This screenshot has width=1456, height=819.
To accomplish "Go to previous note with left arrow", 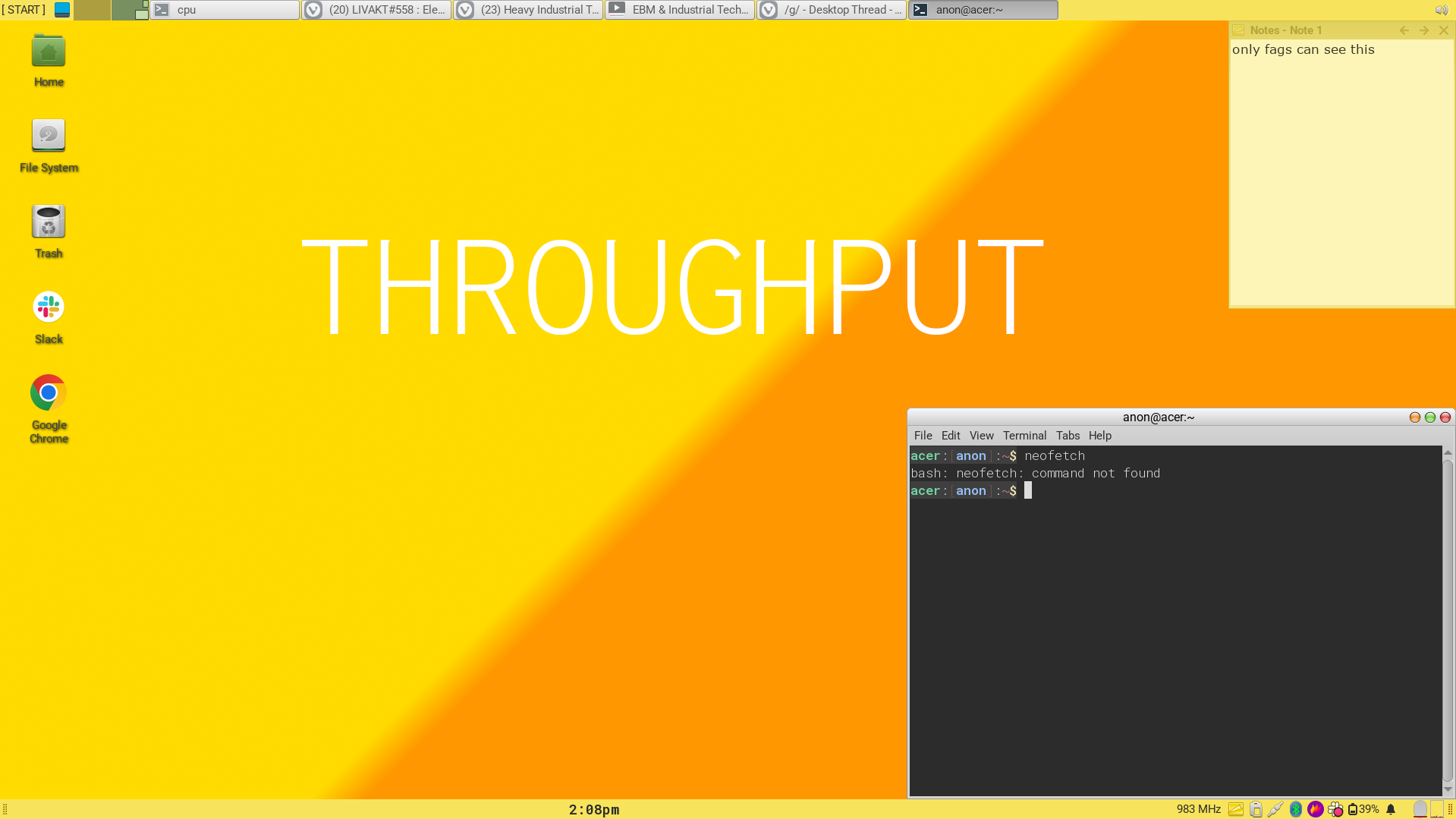I will 1404,30.
